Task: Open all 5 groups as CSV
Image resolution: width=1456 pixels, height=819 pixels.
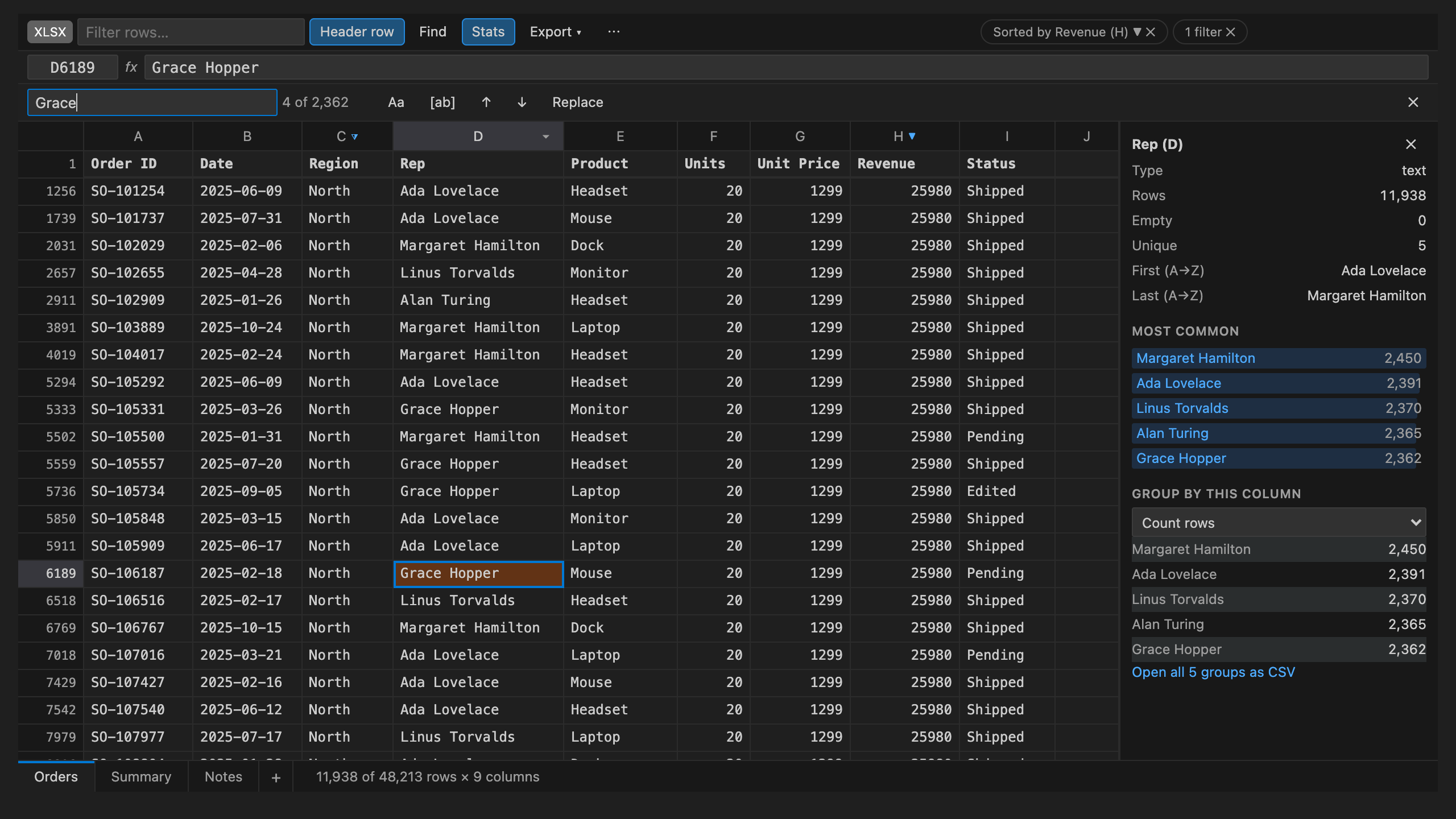Action: (x=1213, y=672)
